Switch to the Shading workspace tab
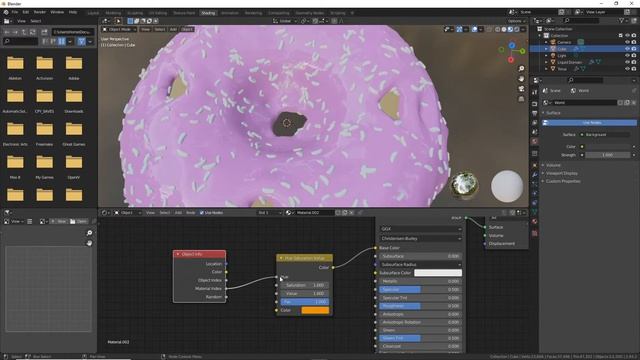This screenshot has height=360, width=640. click(208, 13)
